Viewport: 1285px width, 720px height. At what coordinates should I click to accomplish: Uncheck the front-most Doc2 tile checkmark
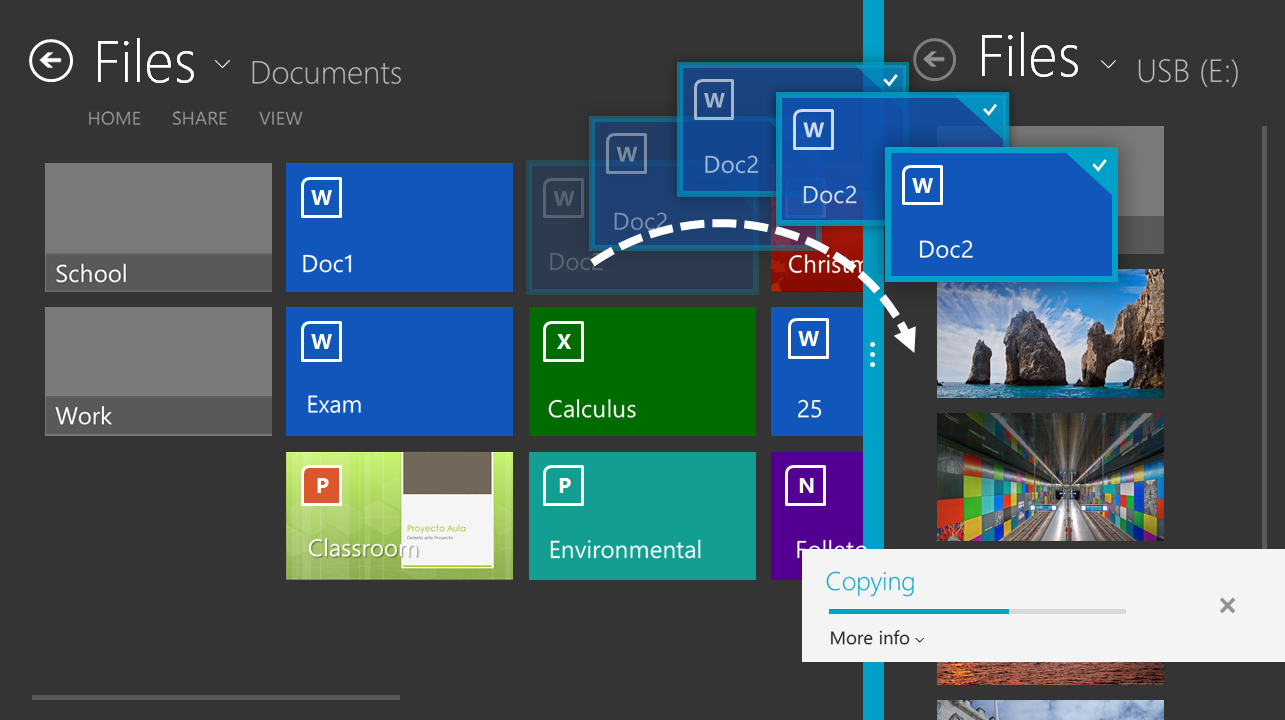pos(1100,165)
